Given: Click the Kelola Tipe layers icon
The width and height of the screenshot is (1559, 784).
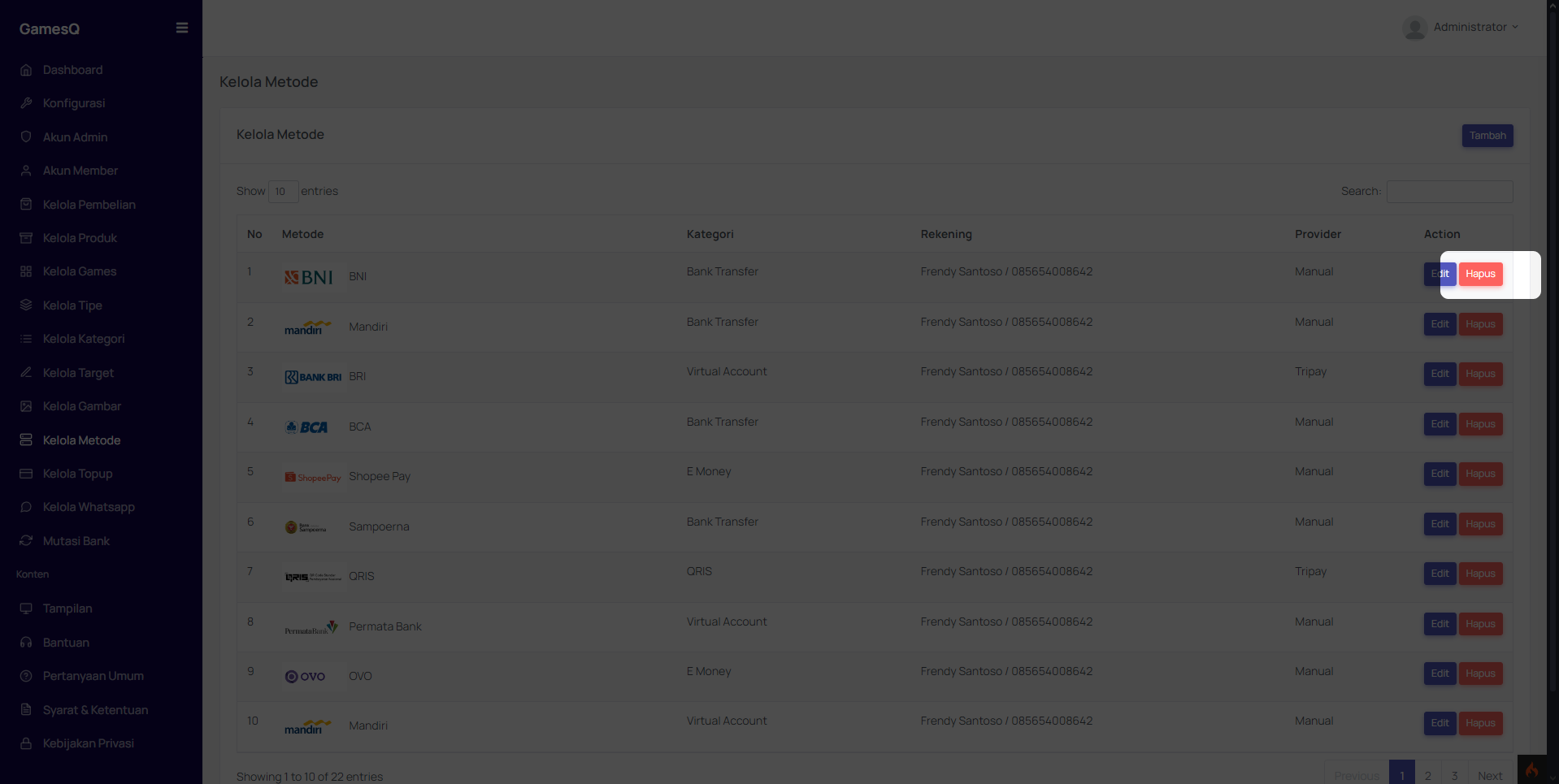Looking at the screenshot, I should tap(26, 305).
